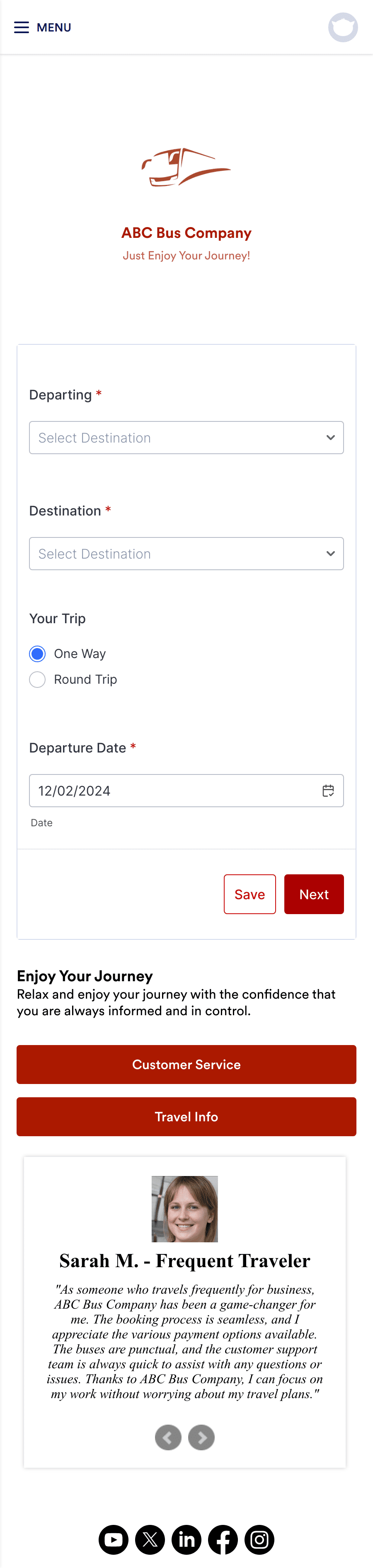
Task: Click the Facebook social icon
Action: (x=223, y=1539)
